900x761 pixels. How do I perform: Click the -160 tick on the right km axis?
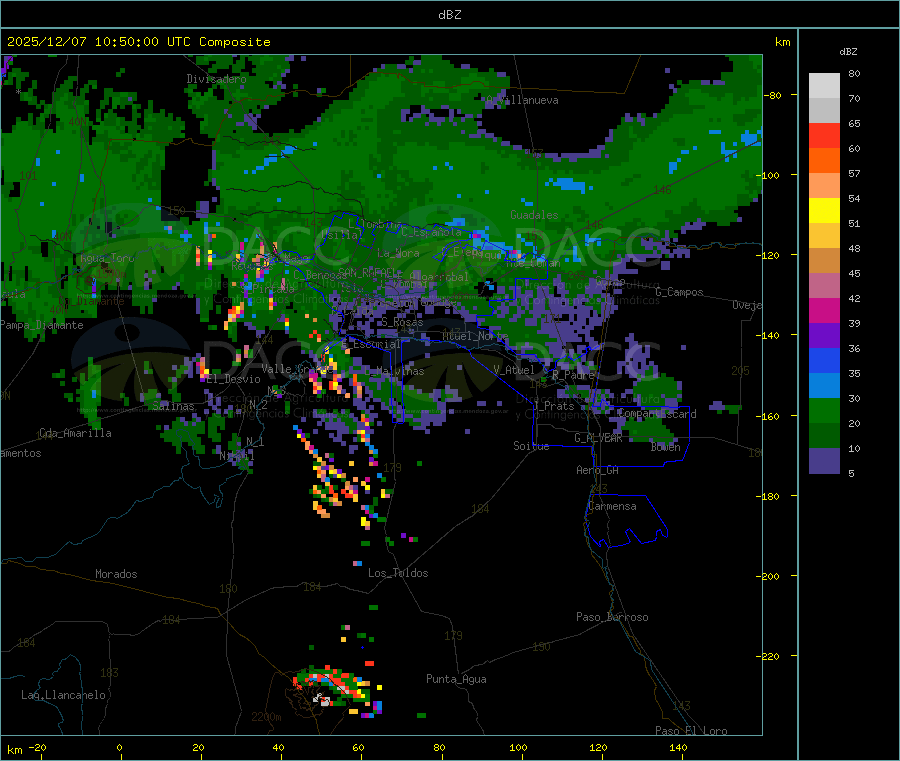[767, 416]
